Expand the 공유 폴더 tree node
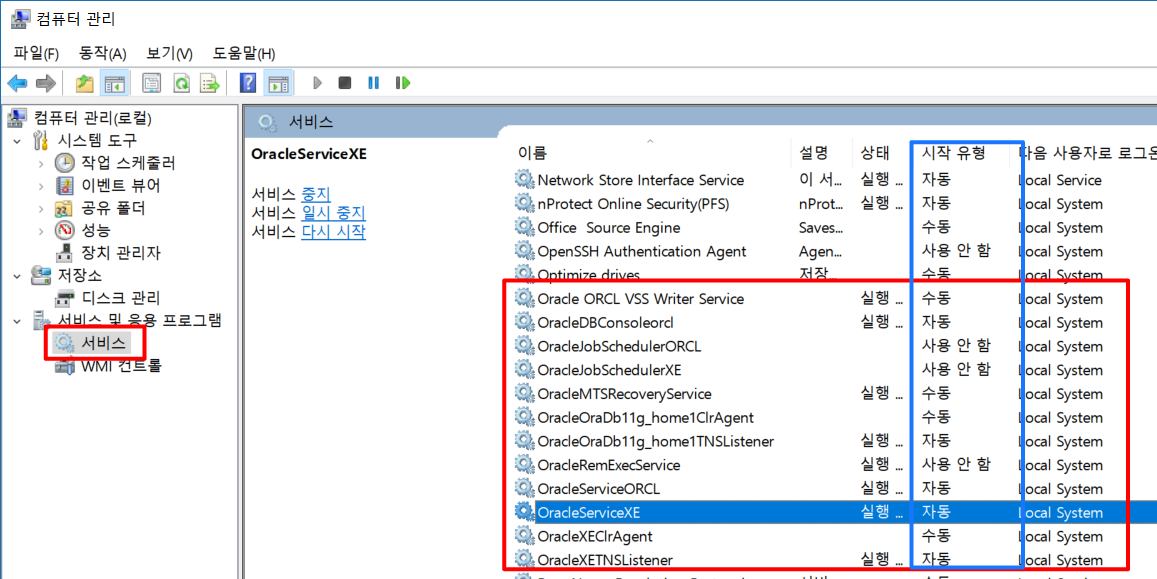 42,209
